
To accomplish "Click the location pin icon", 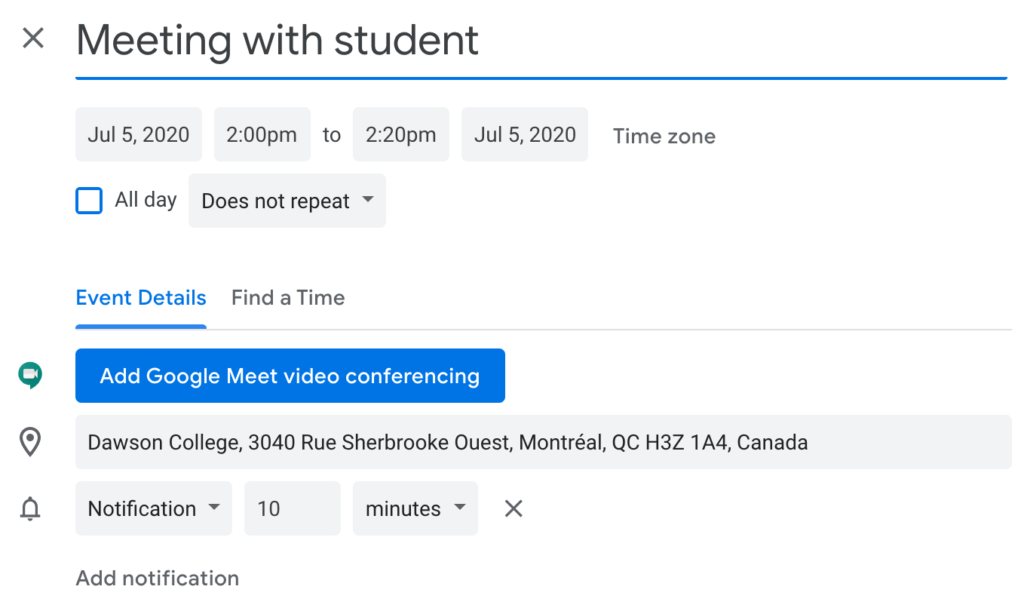I will (31, 442).
